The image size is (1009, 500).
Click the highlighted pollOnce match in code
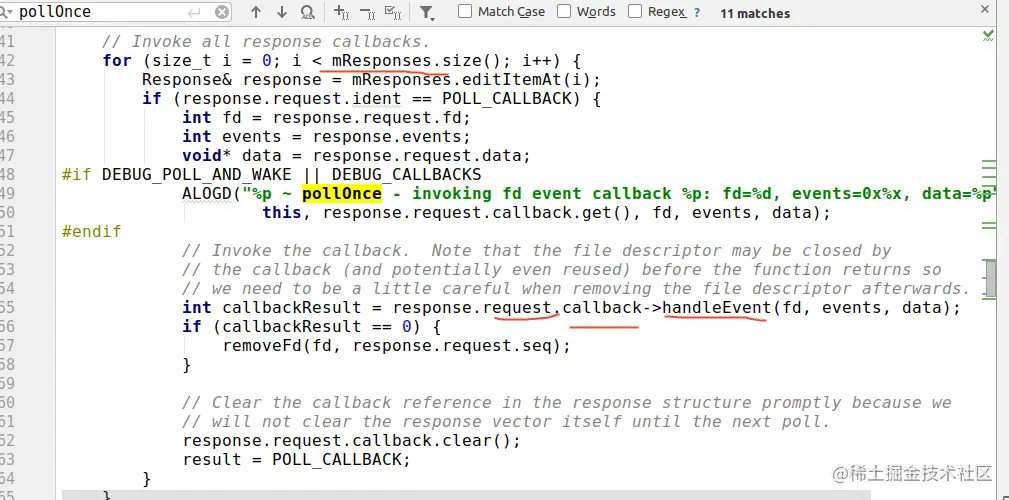coord(342,194)
